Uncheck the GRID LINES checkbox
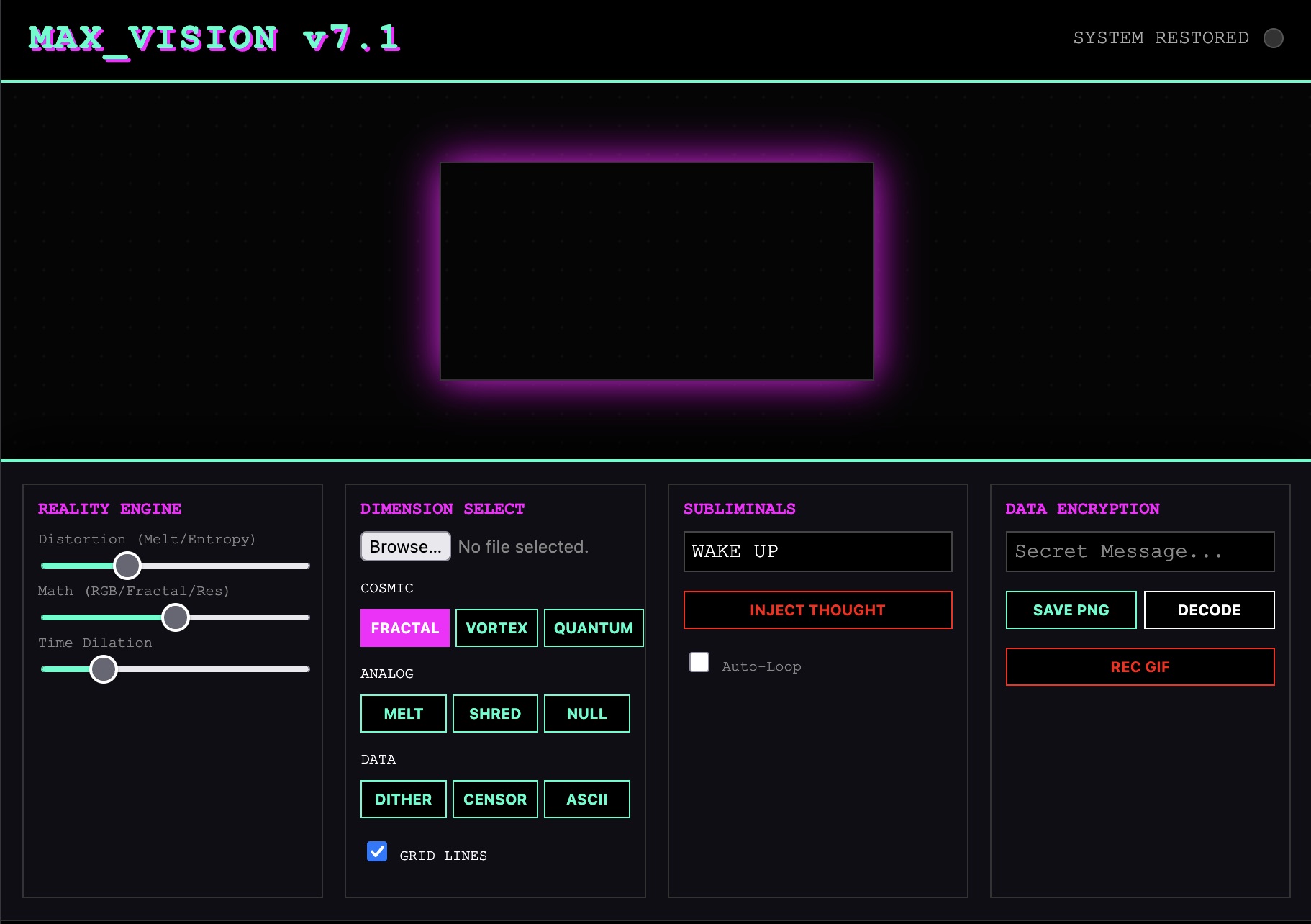This screenshot has width=1311, height=924. point(377,851)
